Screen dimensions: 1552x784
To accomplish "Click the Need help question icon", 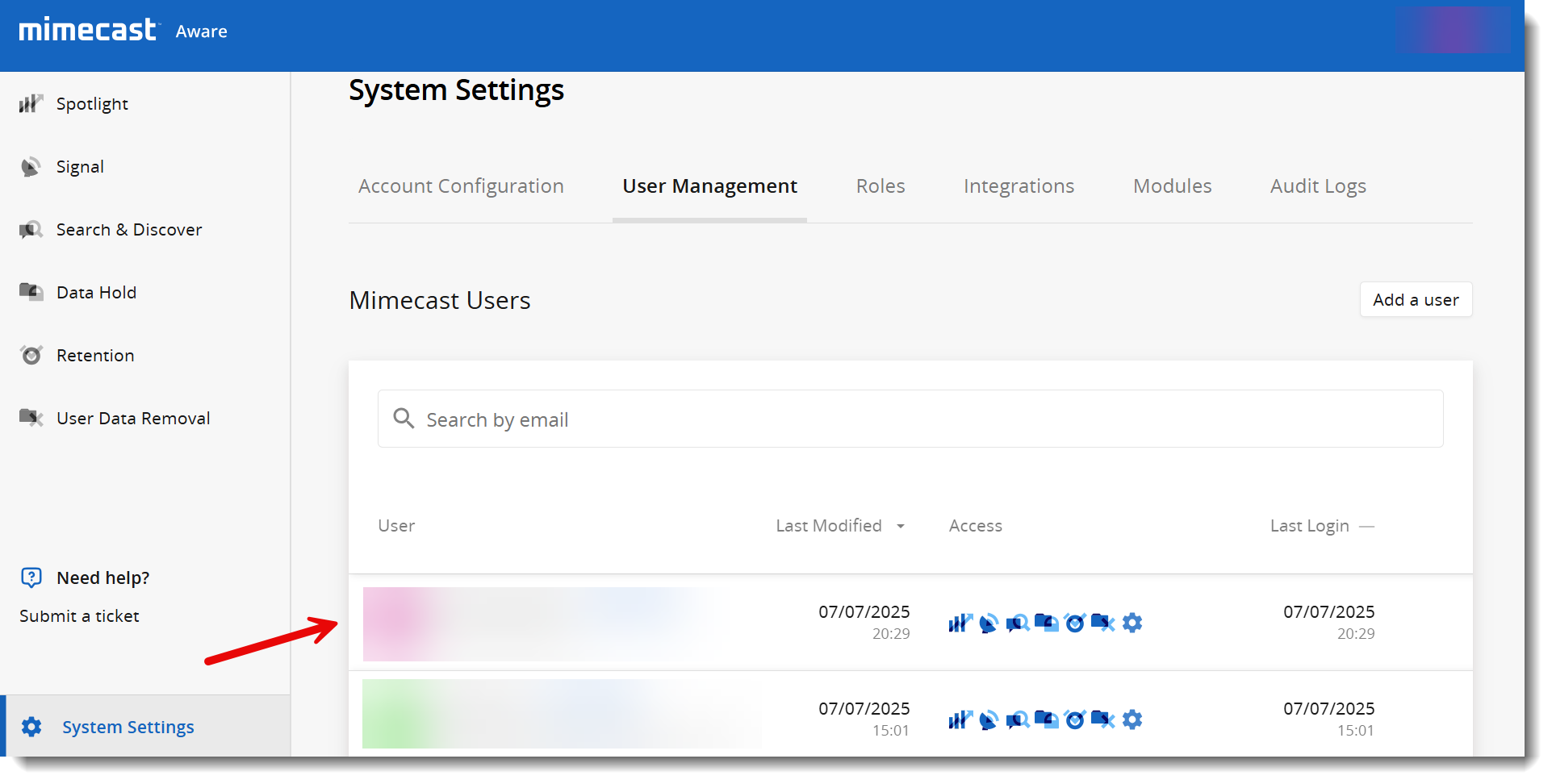I will [x=31, y=578].
